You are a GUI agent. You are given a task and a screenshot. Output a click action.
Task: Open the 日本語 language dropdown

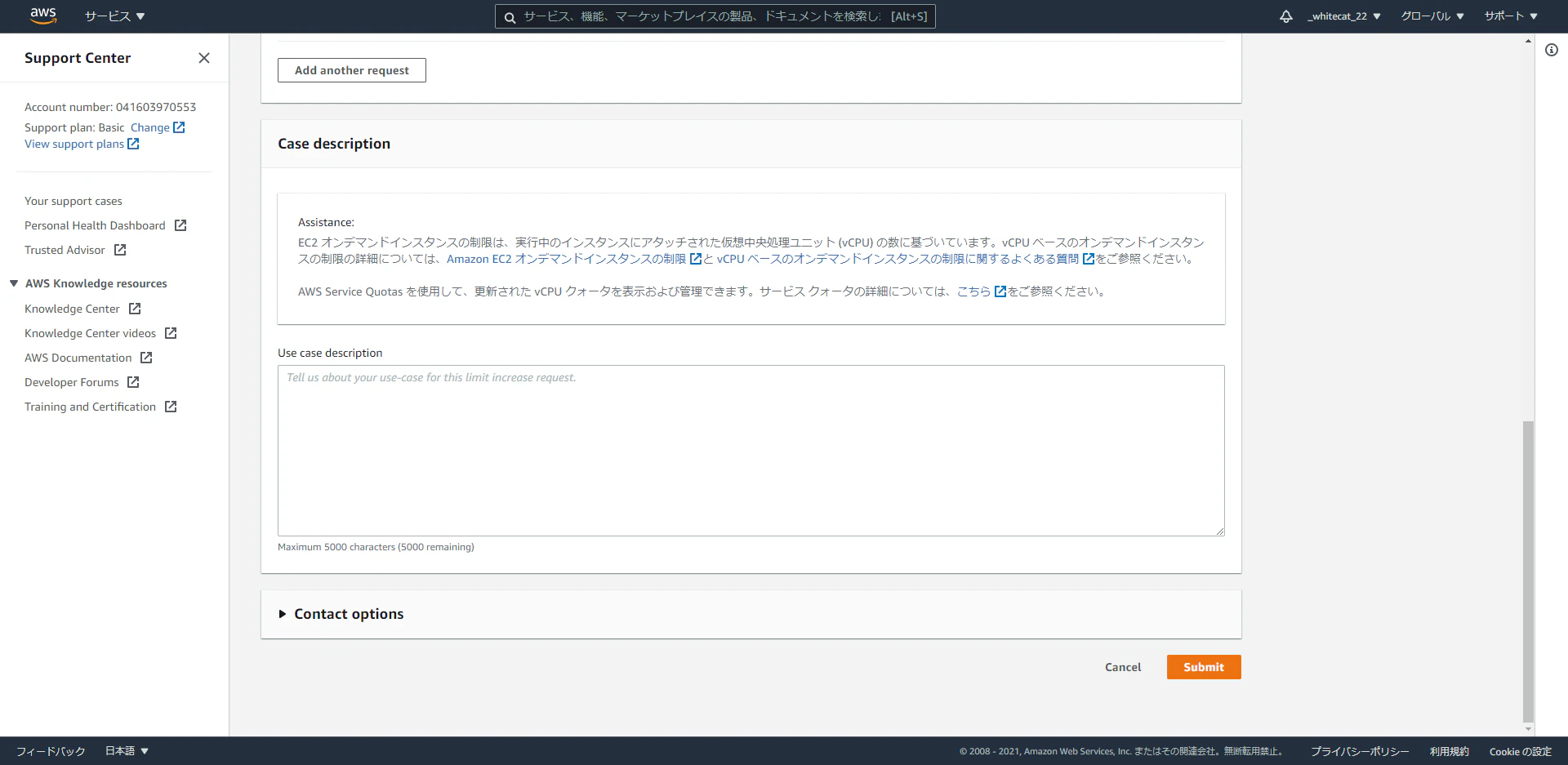click(125, 750)
